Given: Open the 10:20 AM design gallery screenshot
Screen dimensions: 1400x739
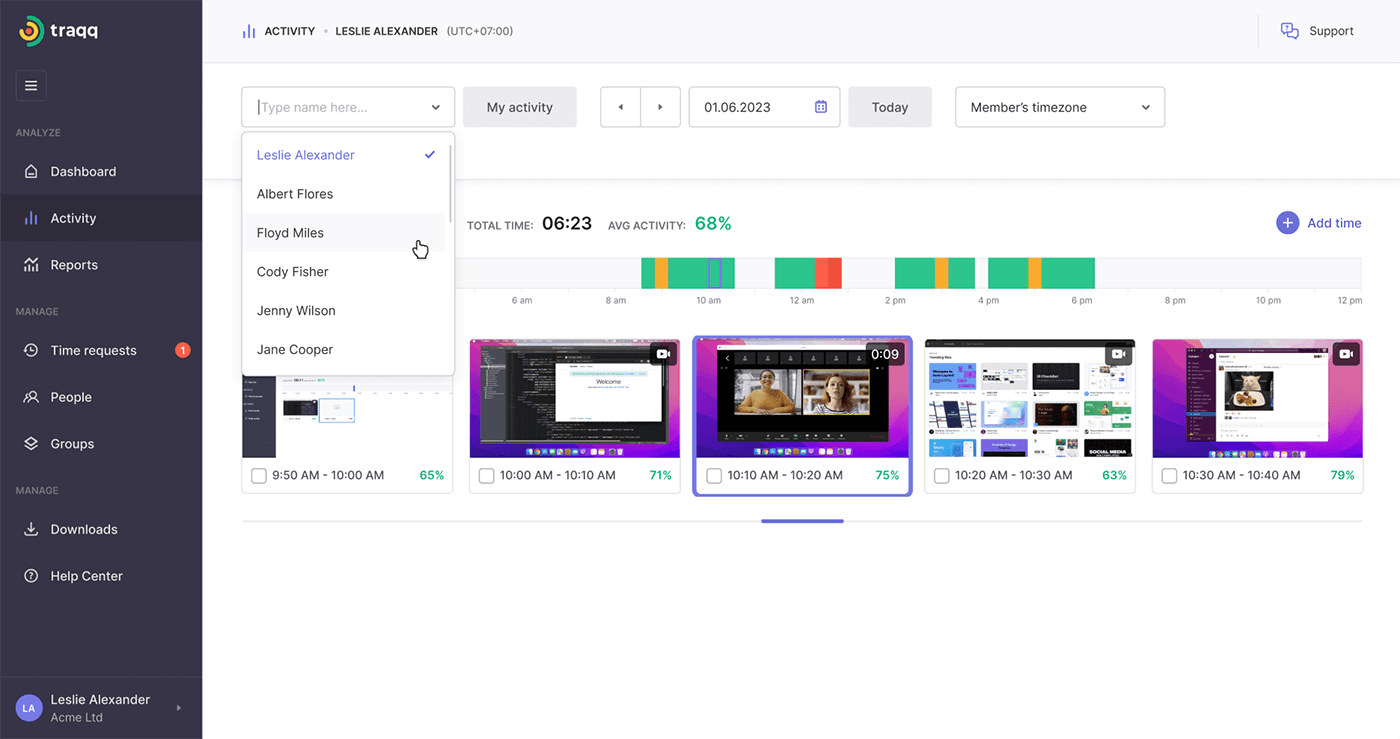Looking at the screenshot, I should click(x=1030, y=397).
